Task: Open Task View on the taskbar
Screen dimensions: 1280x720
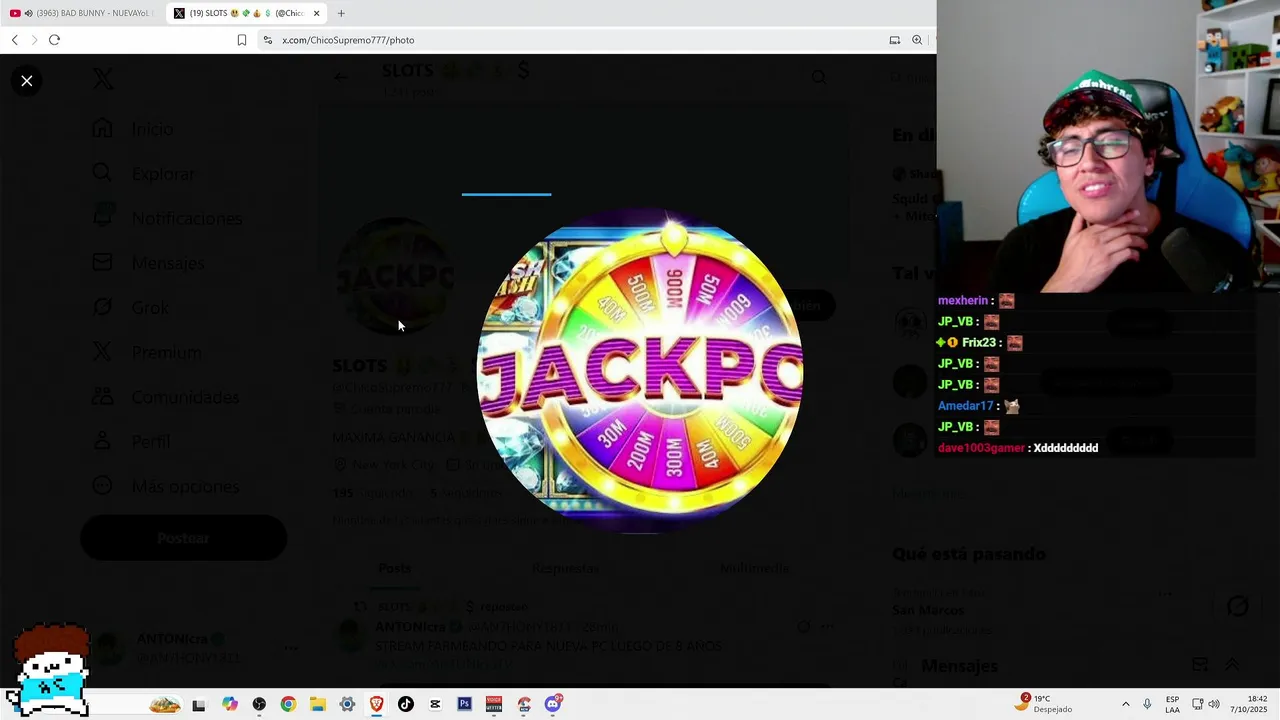Action: 198,705
